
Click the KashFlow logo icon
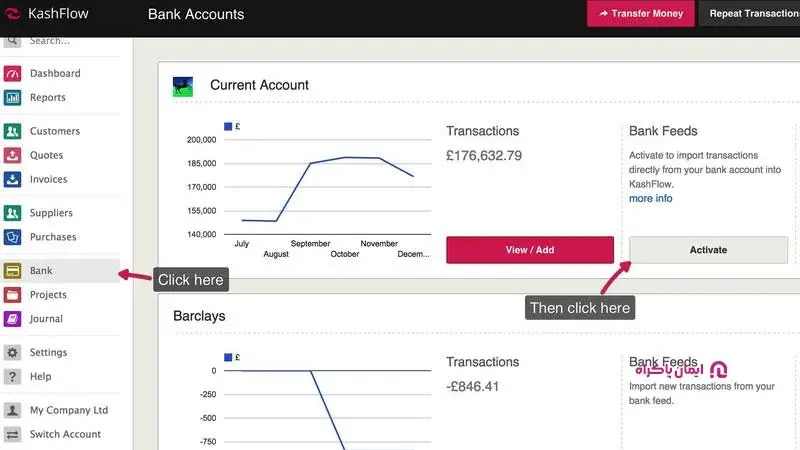(13, 14)
